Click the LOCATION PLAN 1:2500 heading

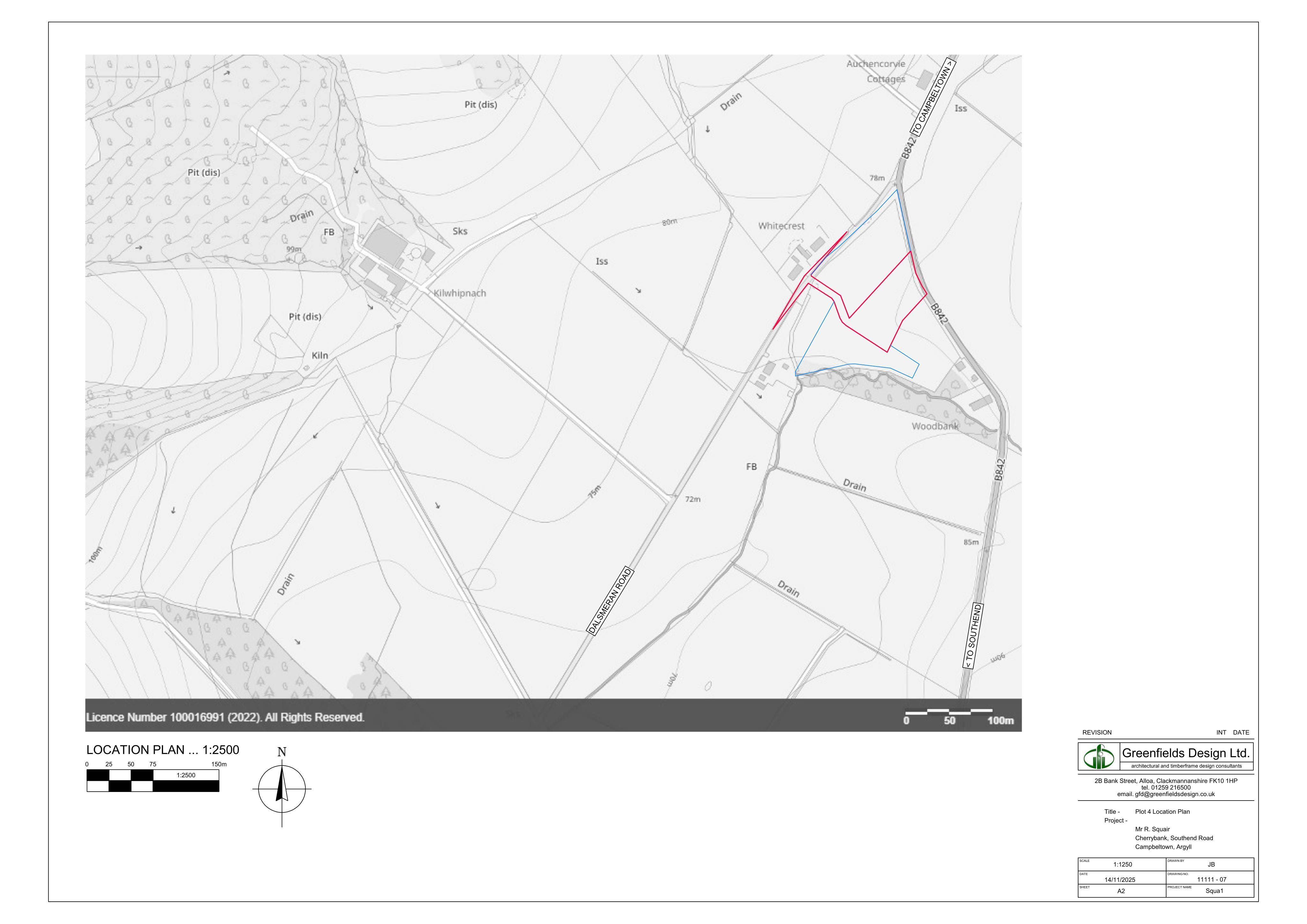pos(163,750)
